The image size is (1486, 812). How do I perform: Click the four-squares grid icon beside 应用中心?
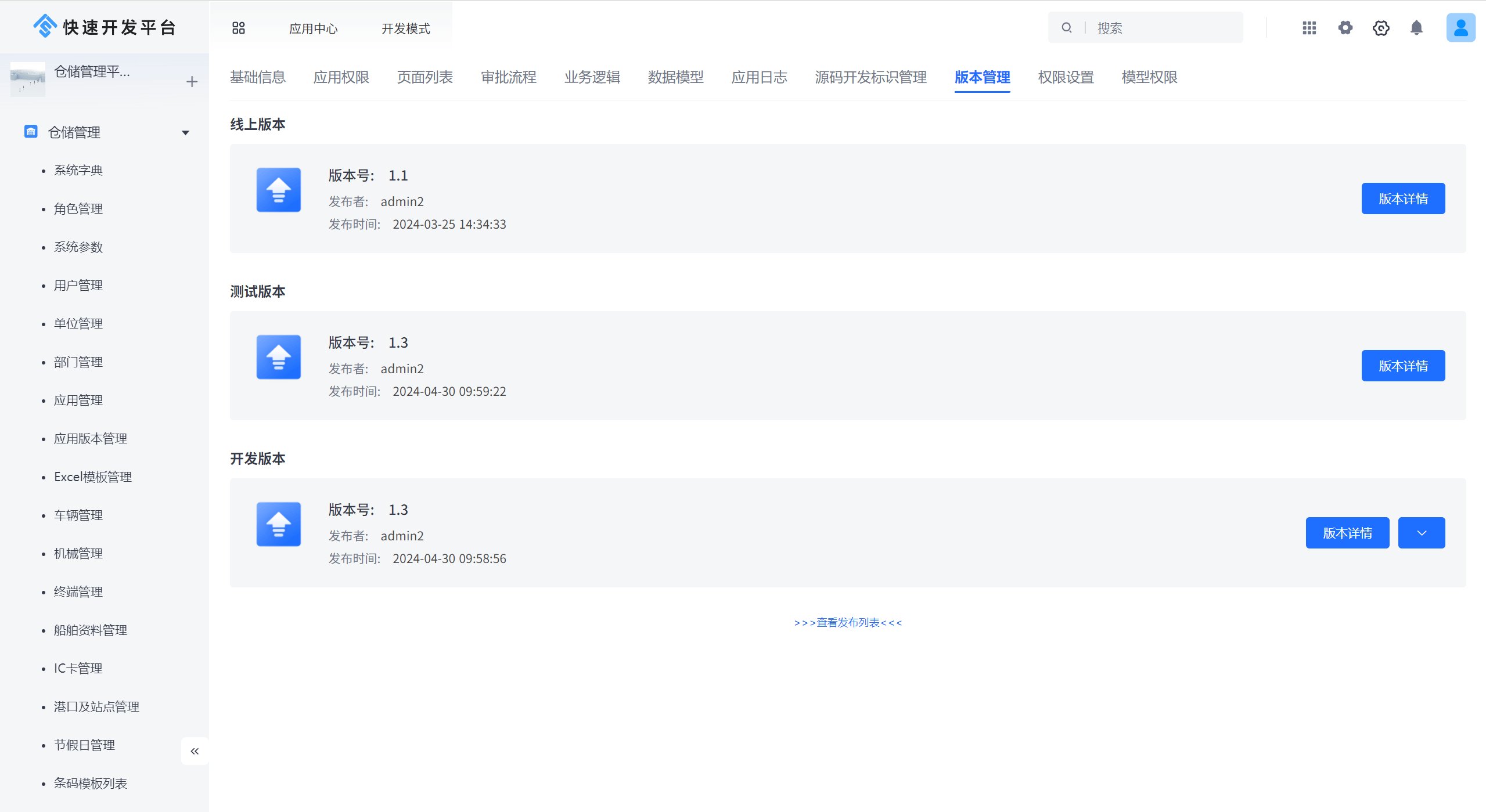(238, 28)
